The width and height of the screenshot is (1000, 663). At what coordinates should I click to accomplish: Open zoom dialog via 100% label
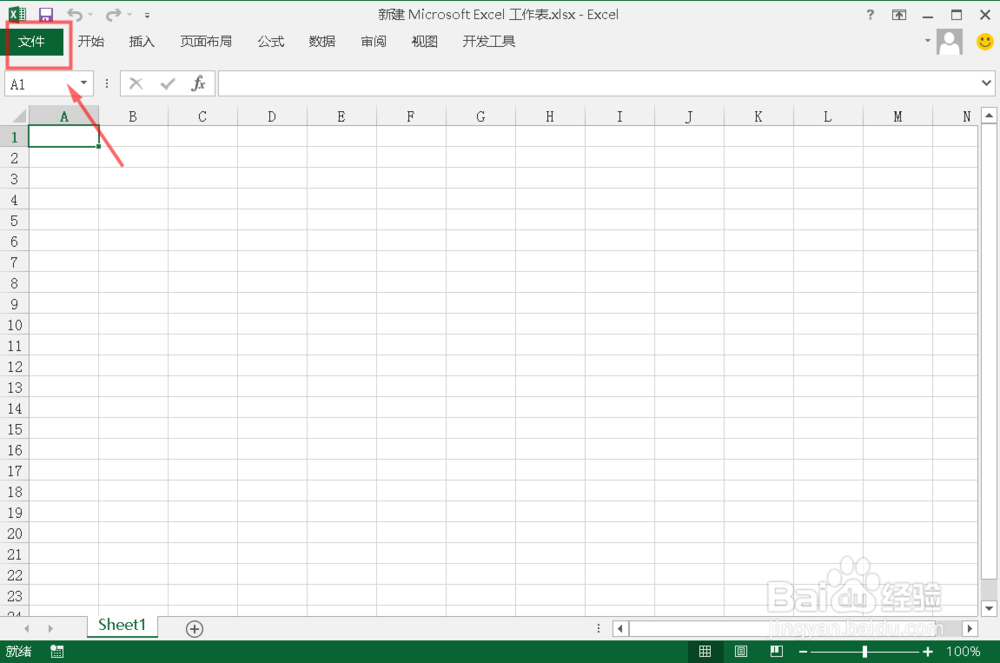point(963,652)
